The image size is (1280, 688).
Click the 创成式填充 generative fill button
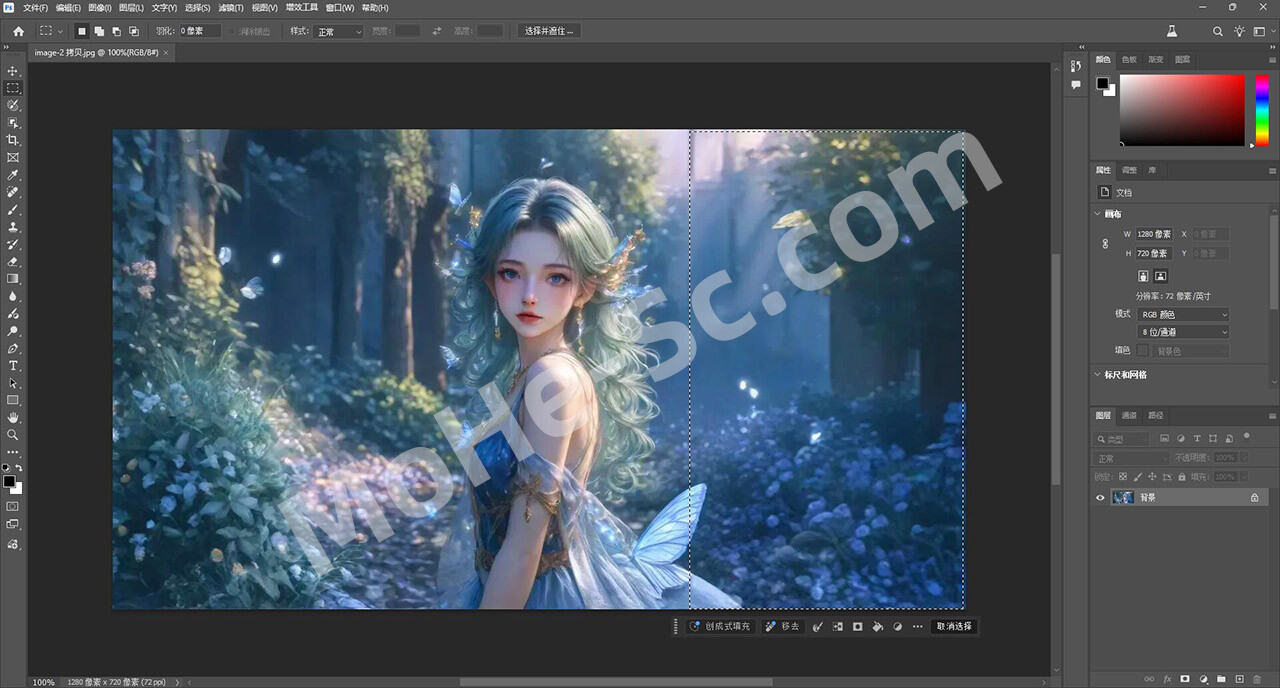[x=720, y=626]
